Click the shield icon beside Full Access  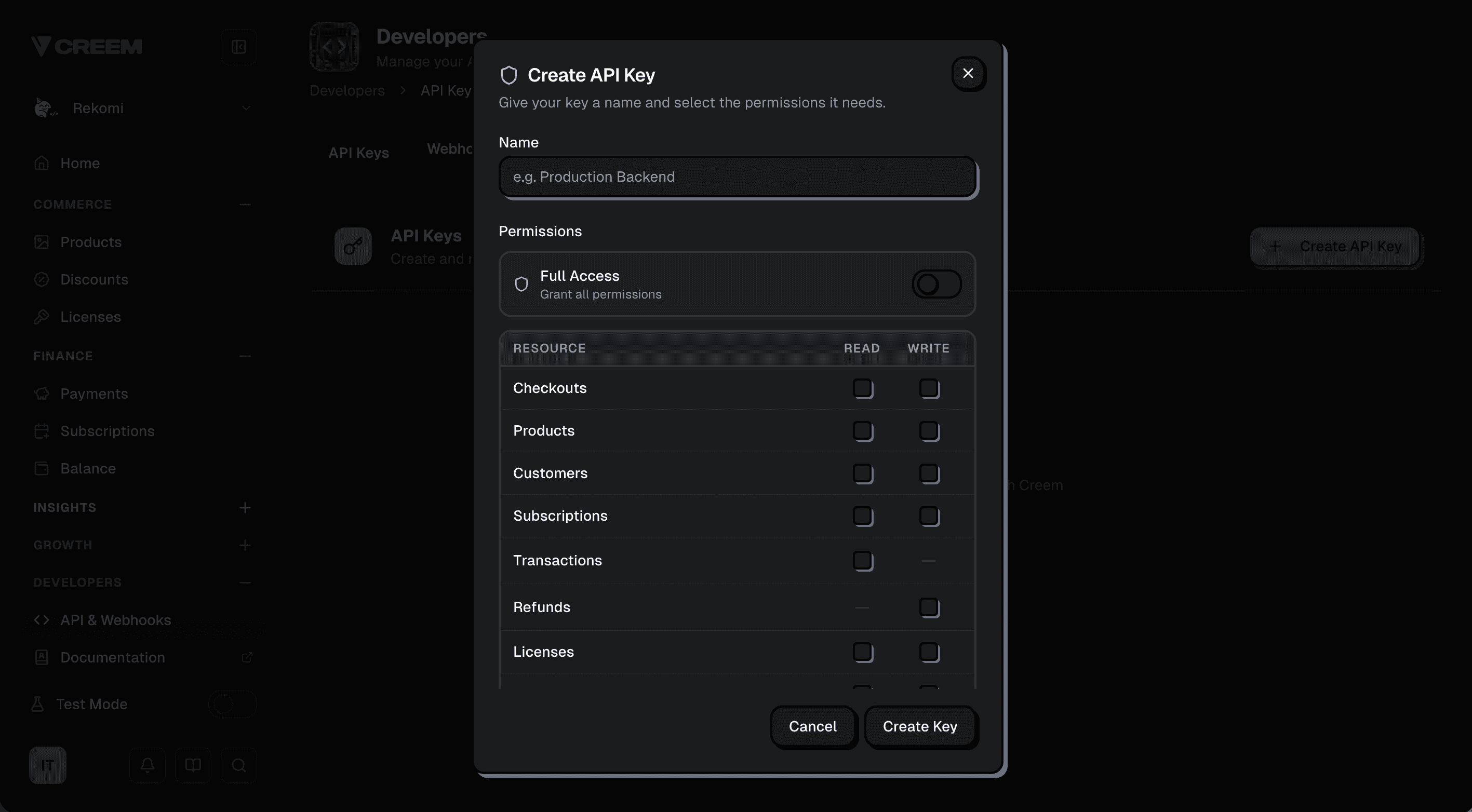coord(521,285)
